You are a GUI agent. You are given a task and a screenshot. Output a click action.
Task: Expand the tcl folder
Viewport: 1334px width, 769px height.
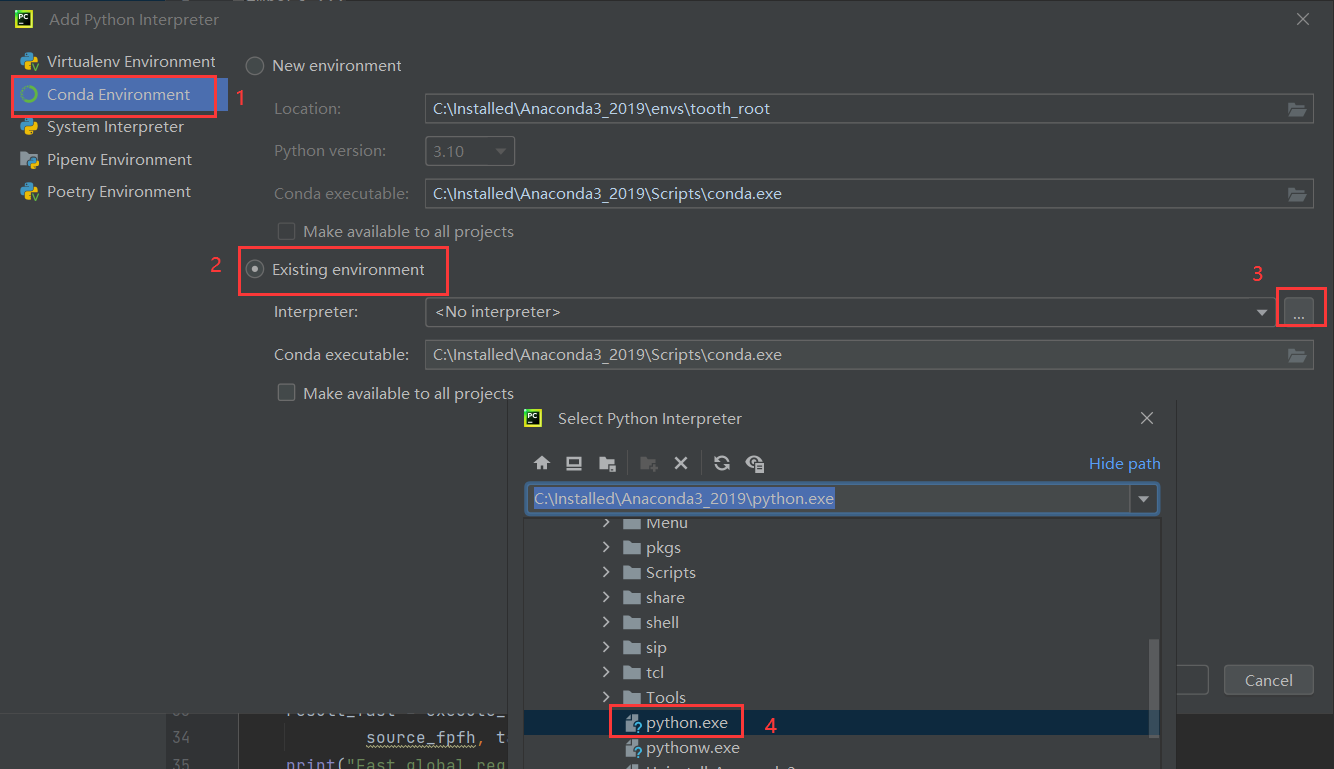606,672
